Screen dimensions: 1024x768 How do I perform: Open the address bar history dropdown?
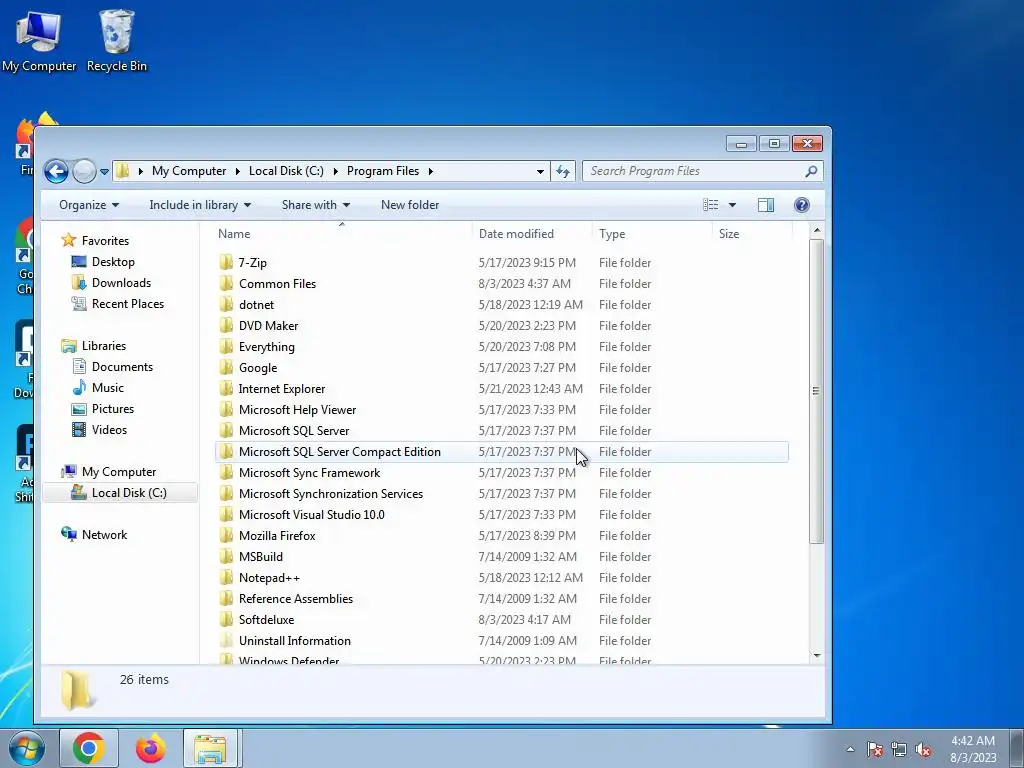pyautogui.click(x=540, y=171)
